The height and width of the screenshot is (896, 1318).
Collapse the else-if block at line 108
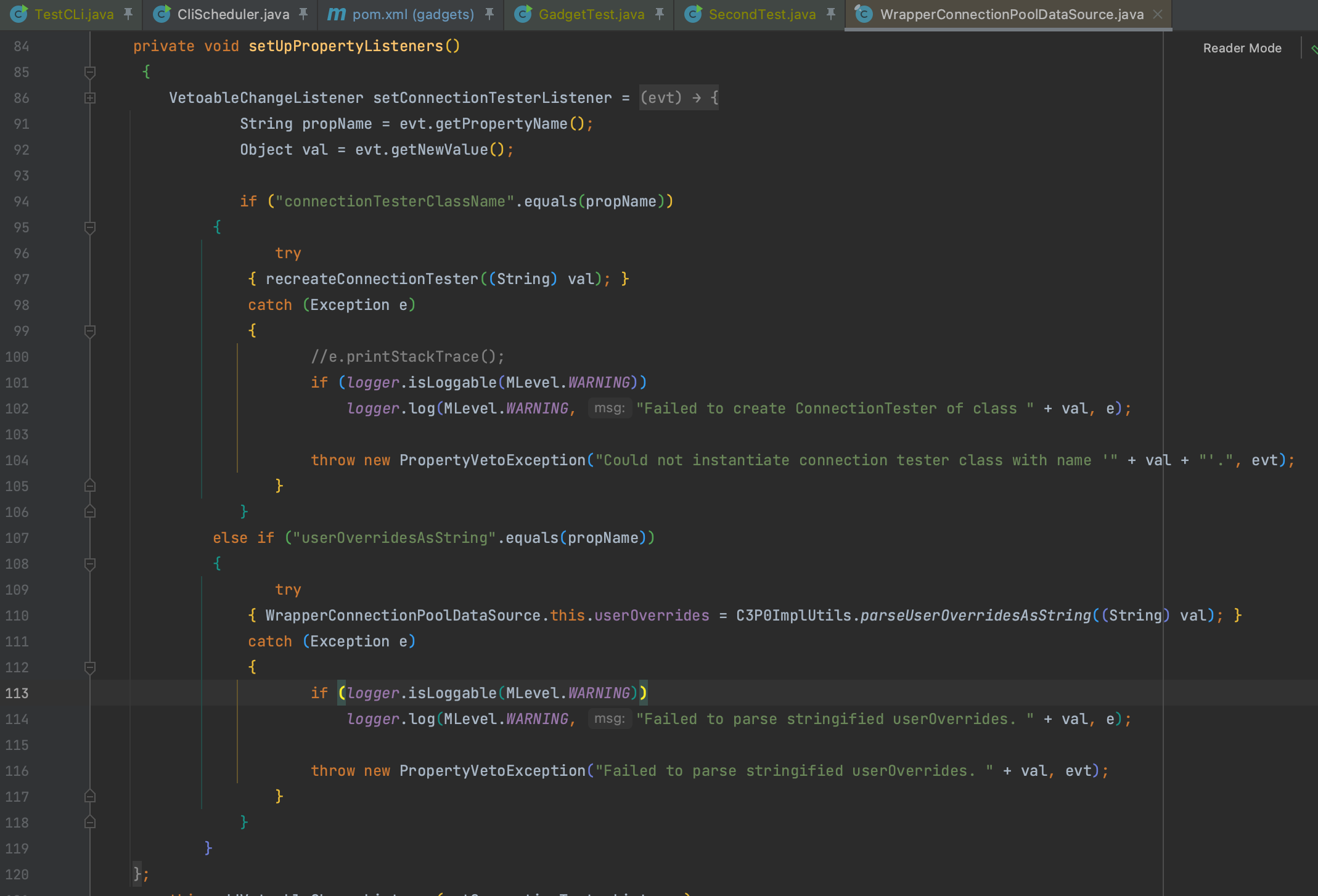90,564
